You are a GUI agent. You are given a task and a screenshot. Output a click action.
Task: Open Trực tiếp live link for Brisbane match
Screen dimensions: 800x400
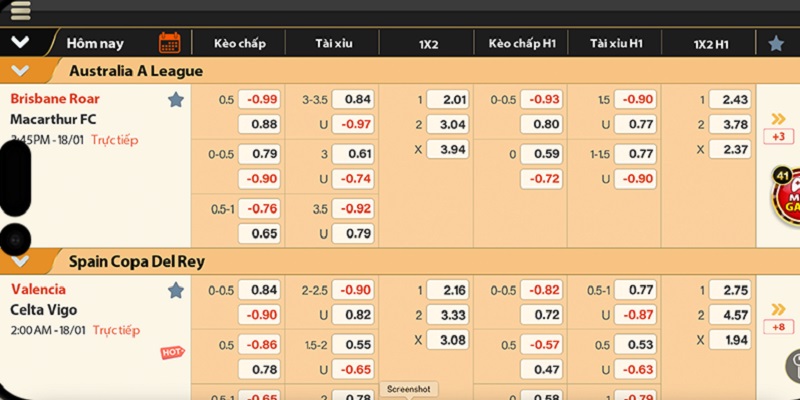point(114,140)
